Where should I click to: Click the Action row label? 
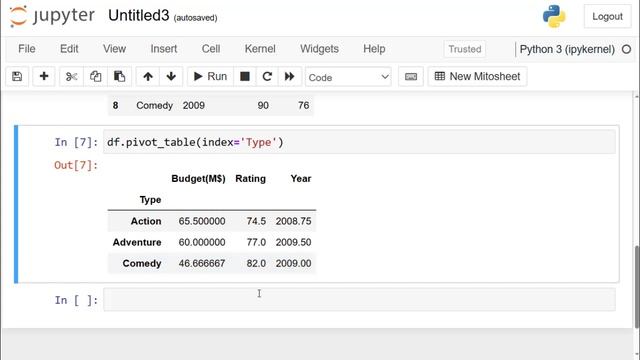click(146, 221)
